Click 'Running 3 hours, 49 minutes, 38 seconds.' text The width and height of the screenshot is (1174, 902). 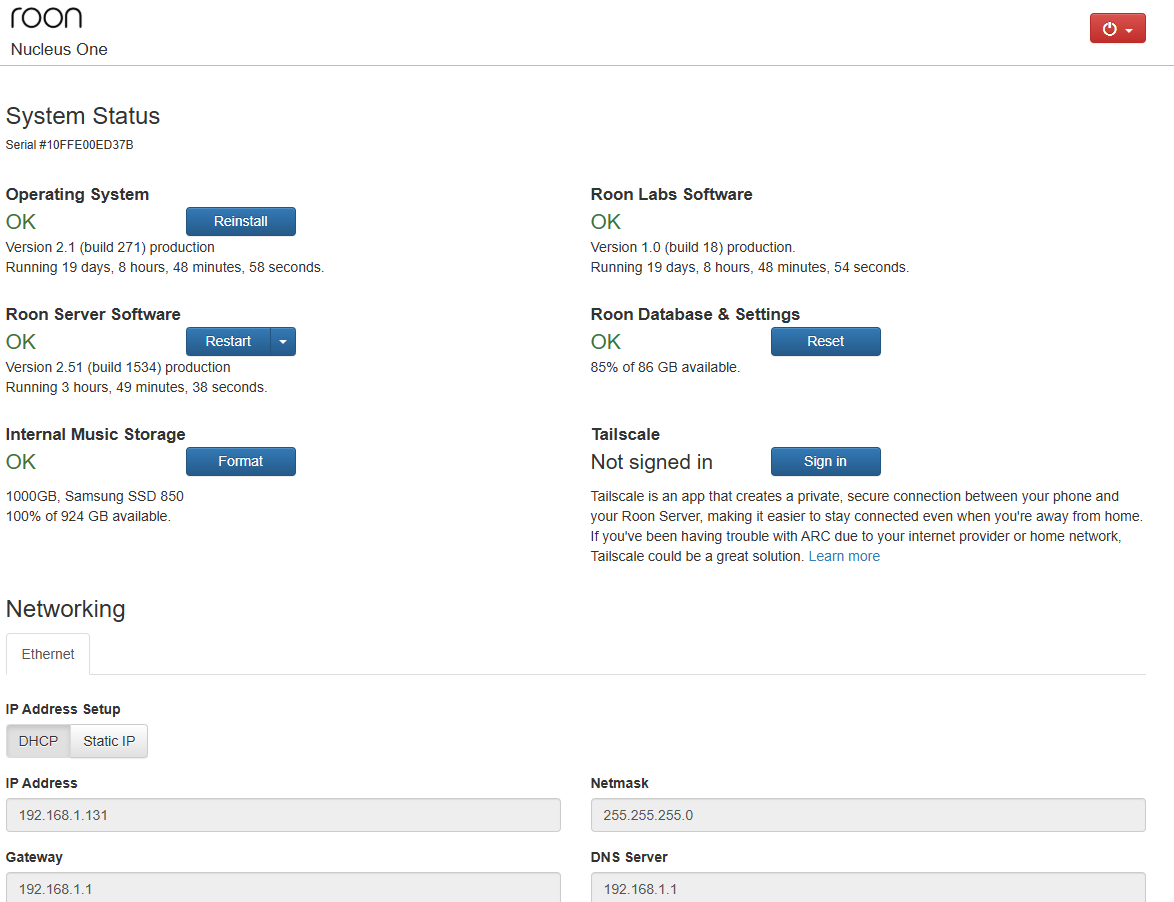coord(136,387)
